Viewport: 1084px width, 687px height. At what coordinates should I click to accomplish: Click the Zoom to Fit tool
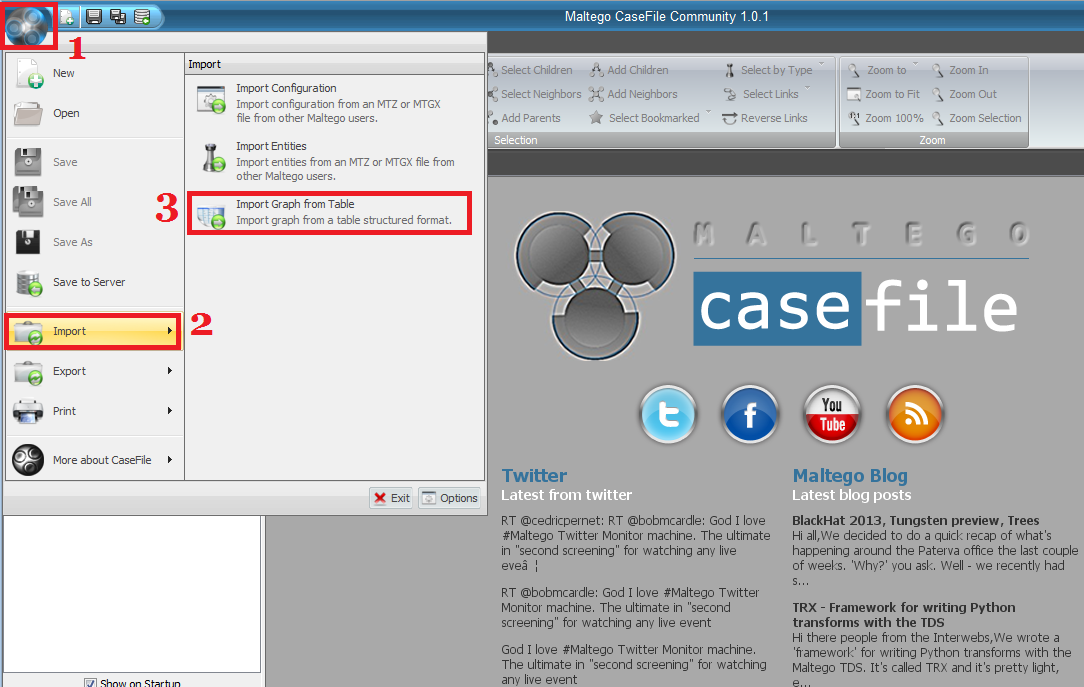click(884, 94)
